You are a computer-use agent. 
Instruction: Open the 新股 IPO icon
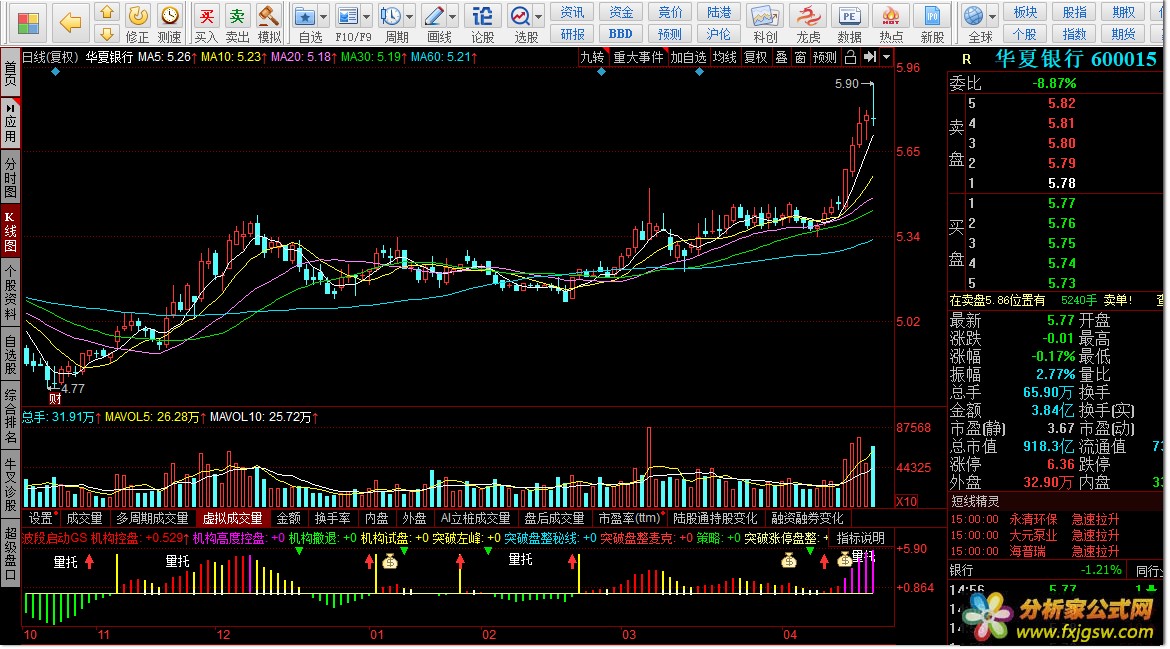coord(932,24)
